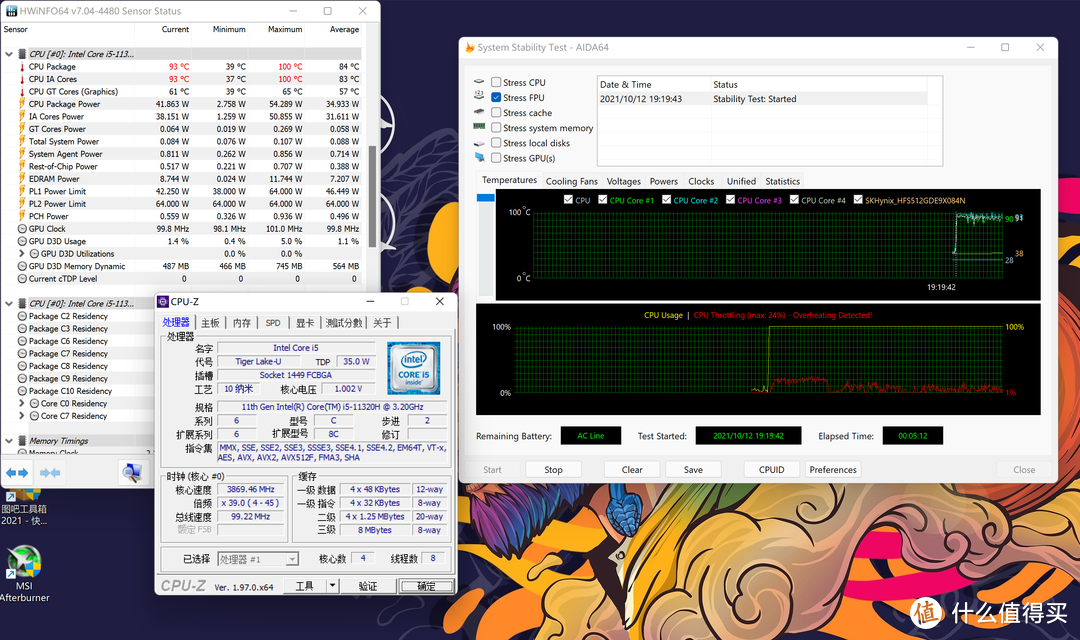Open AIDA64 Preferences
This screenshot has height=640, width=1080.
coord(833,470)
